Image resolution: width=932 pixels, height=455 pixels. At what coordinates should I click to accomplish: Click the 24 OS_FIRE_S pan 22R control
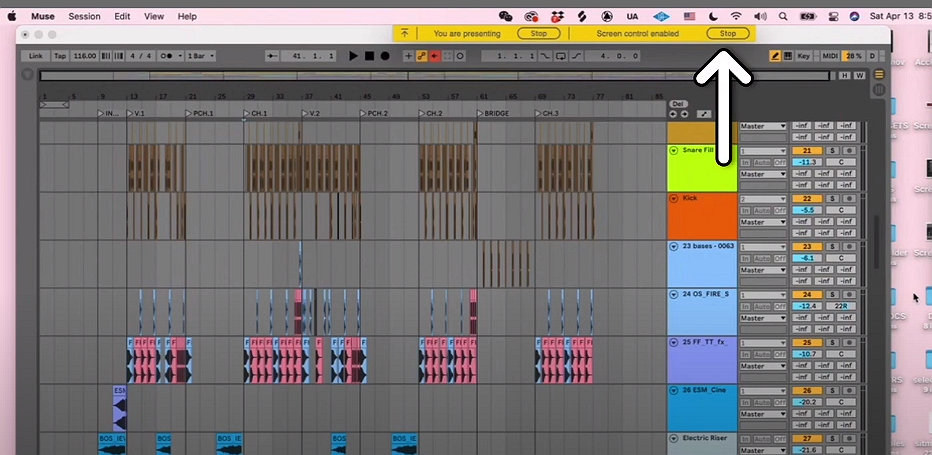841,306
